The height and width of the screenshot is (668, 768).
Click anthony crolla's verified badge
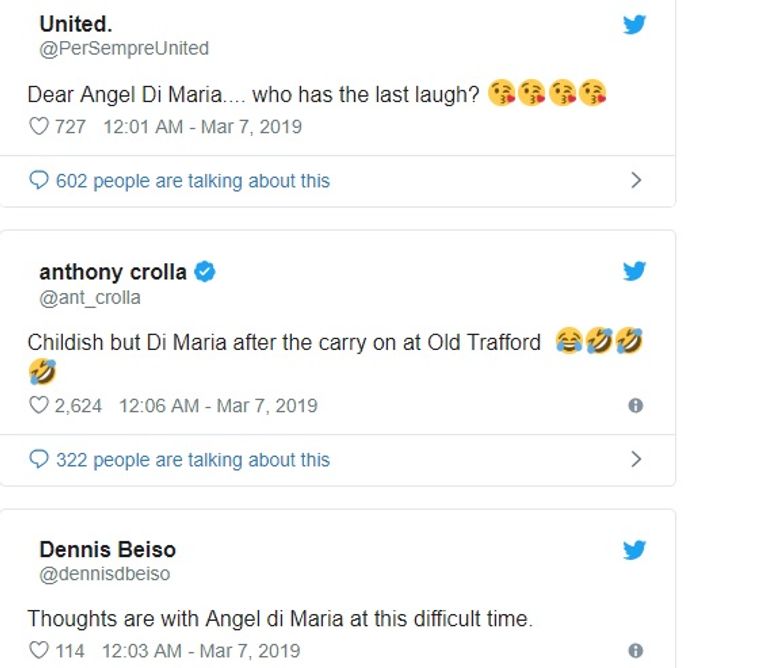click(205, 272)
